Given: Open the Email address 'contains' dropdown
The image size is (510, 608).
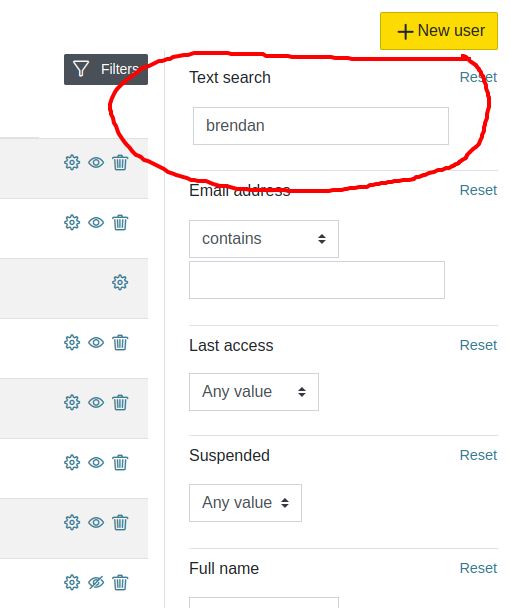Looking at the screenshot, I should [264, 239].
